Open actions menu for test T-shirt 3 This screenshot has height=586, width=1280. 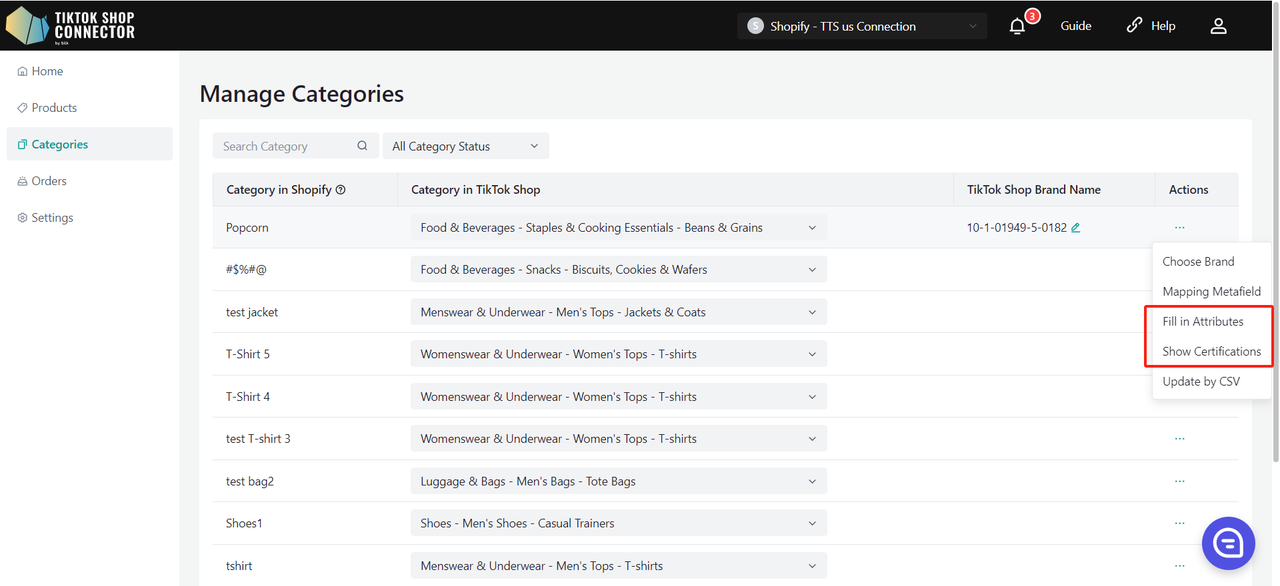point(1180,439)
